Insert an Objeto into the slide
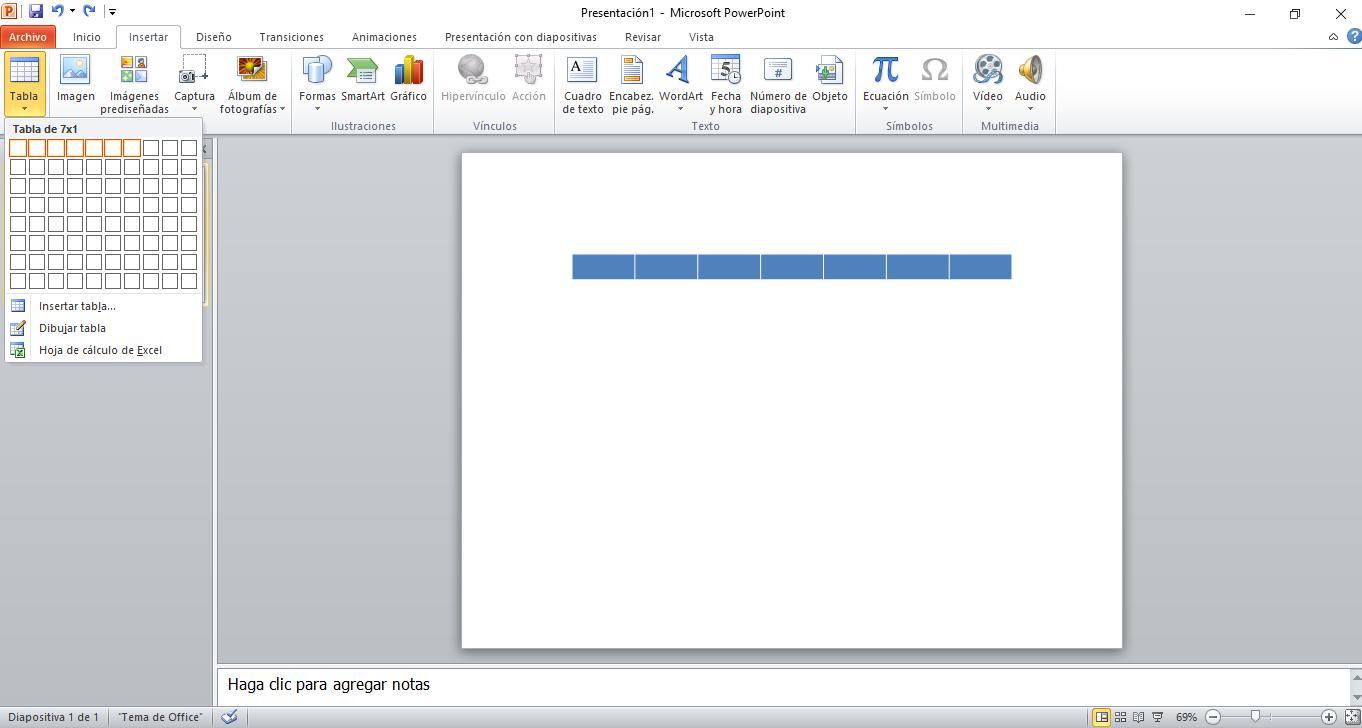Viewport: 1362px width, 728px height. point(829,72)
